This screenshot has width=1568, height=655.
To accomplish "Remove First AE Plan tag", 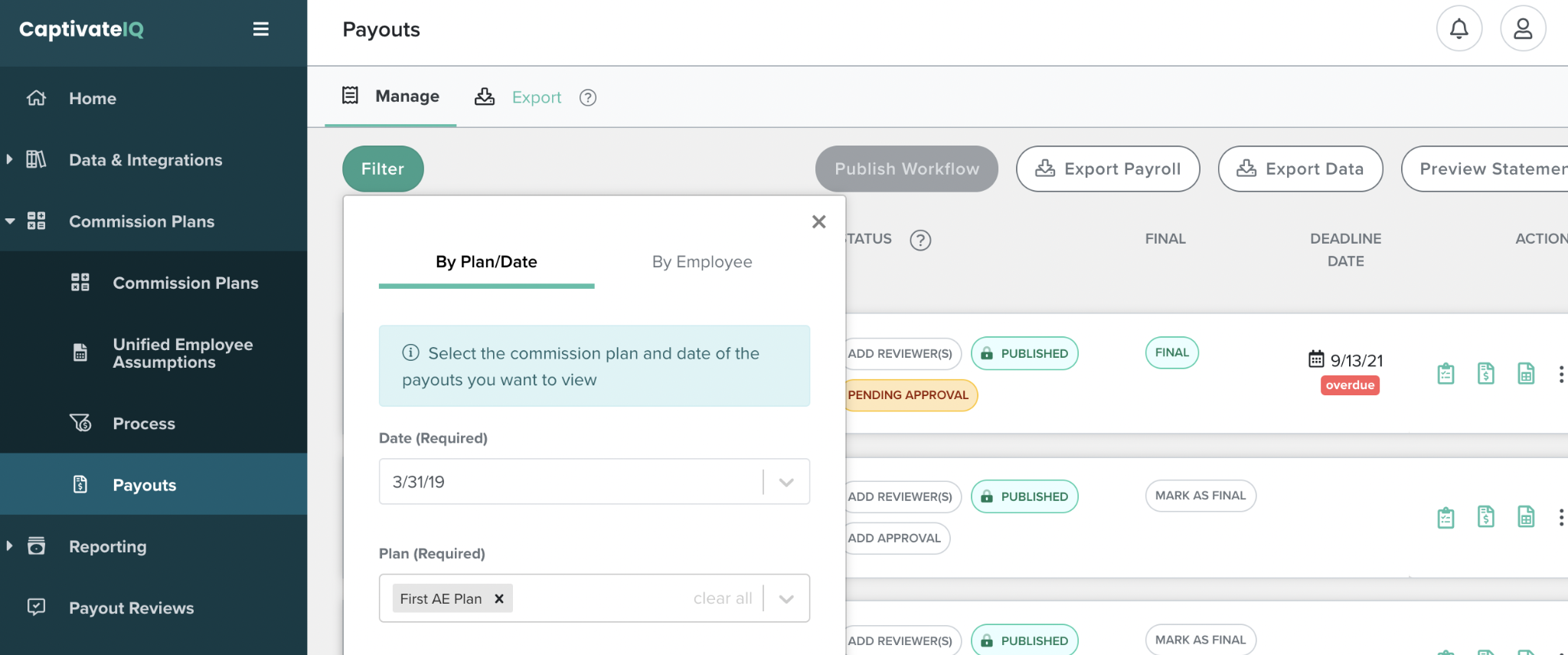I will tap(499, 598).
